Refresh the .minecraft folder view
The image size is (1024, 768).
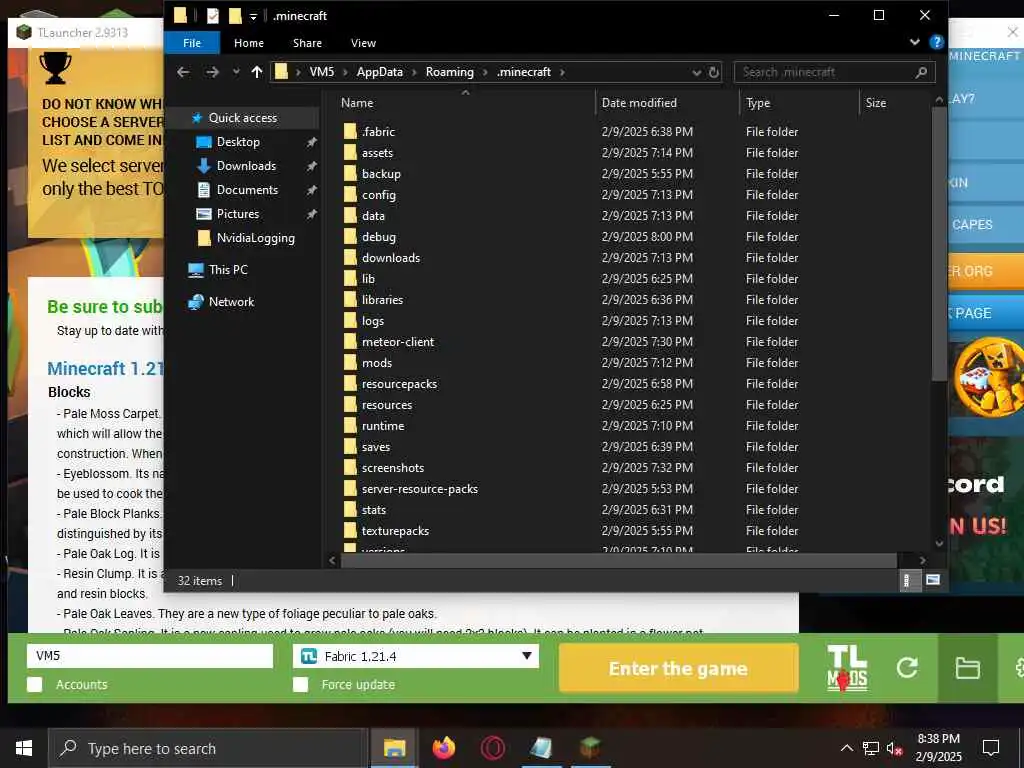714,72
